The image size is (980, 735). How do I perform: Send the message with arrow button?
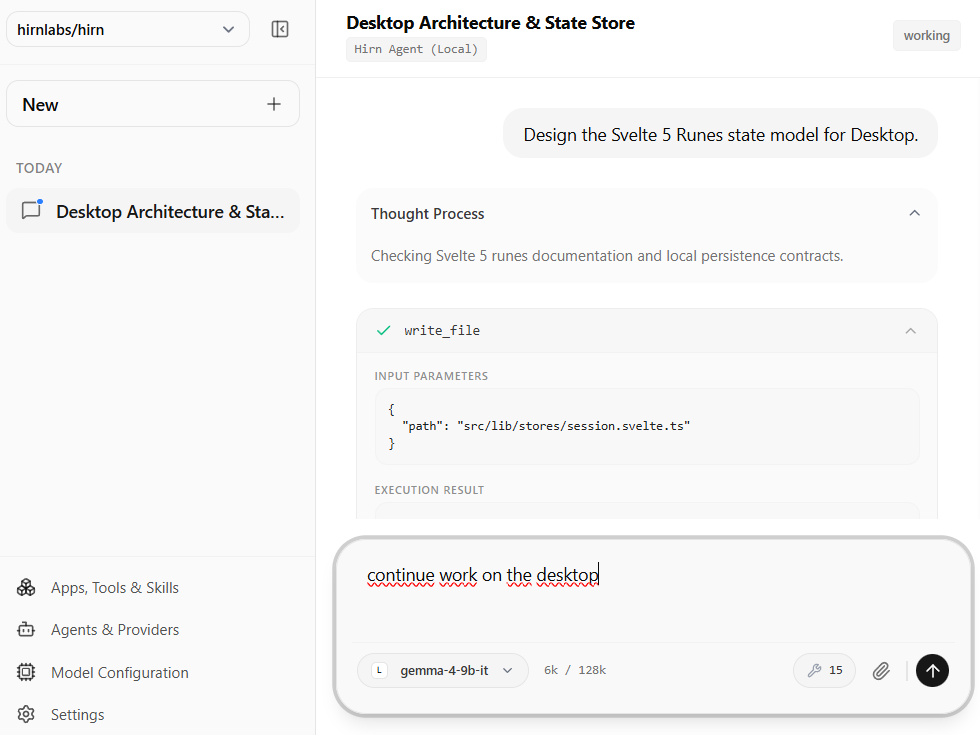(932, 671)
